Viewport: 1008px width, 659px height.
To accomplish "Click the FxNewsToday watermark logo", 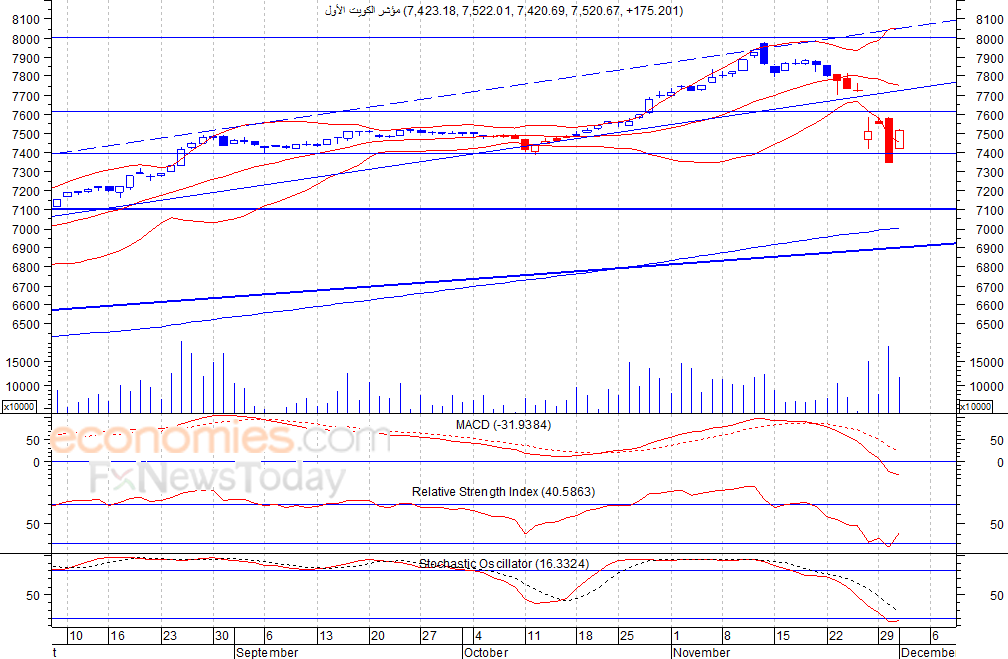I will pos(217,478).
